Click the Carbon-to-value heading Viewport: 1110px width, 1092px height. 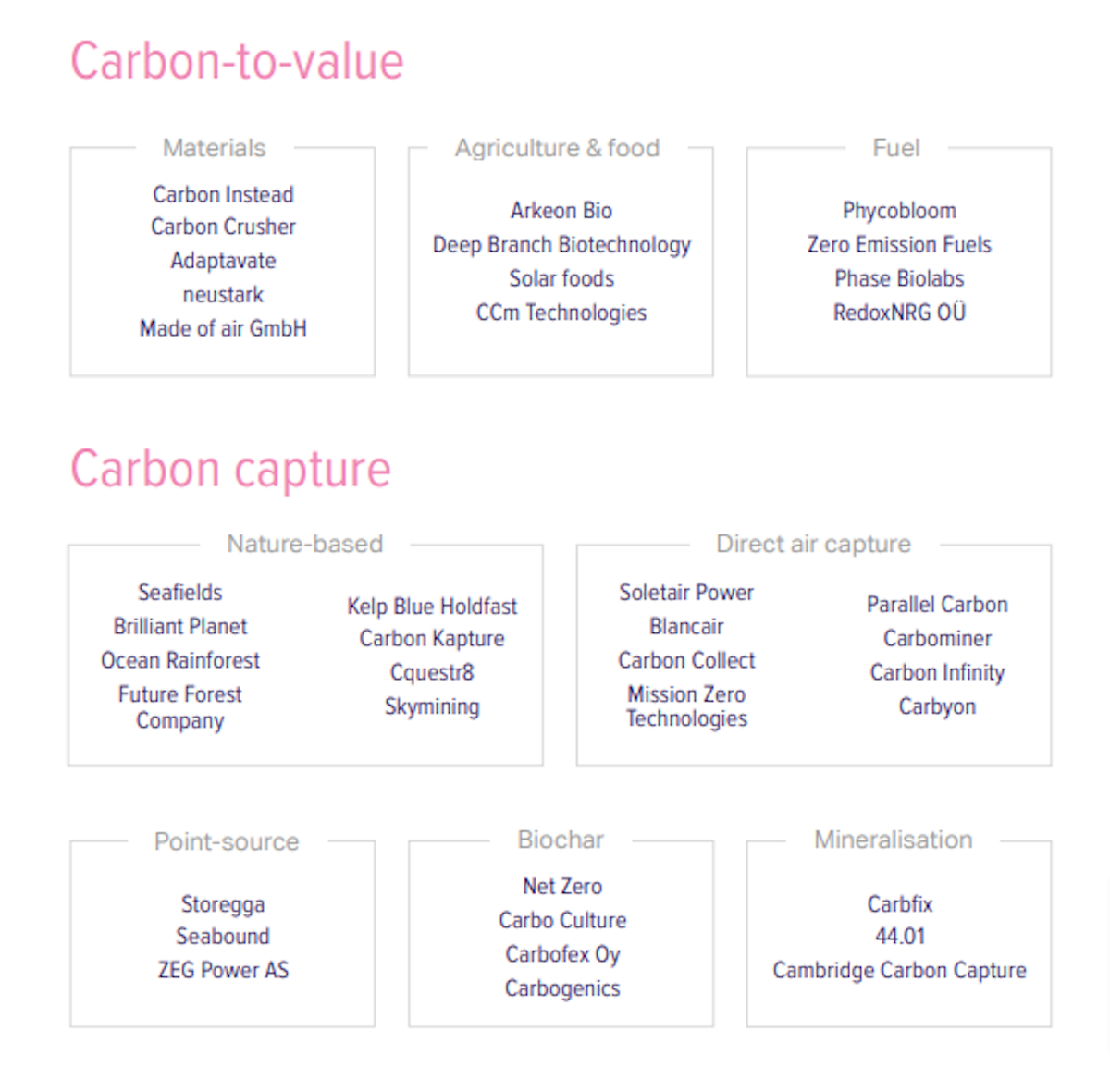click(237, 62)
